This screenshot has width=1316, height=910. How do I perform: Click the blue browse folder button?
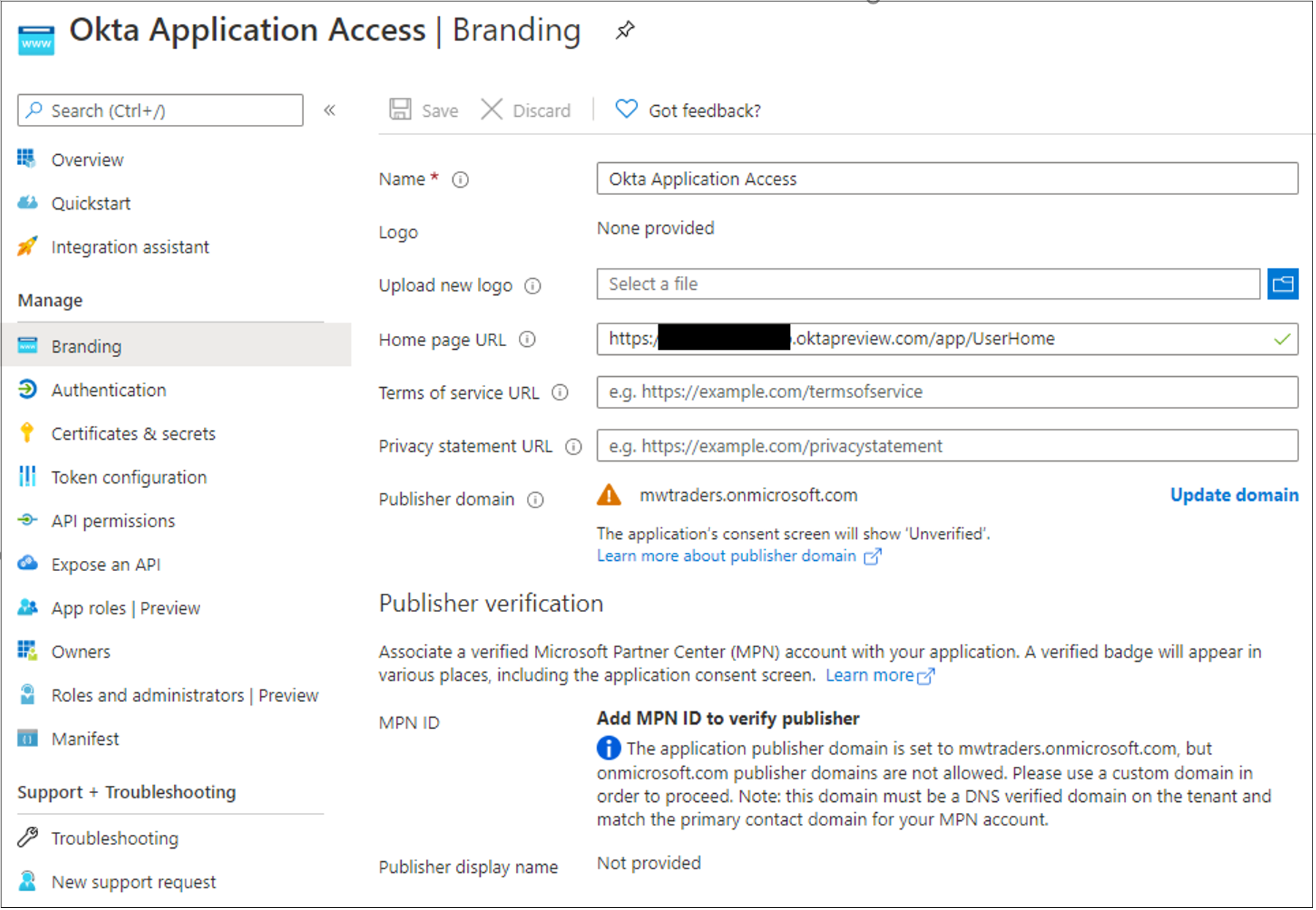(1283, 284)
